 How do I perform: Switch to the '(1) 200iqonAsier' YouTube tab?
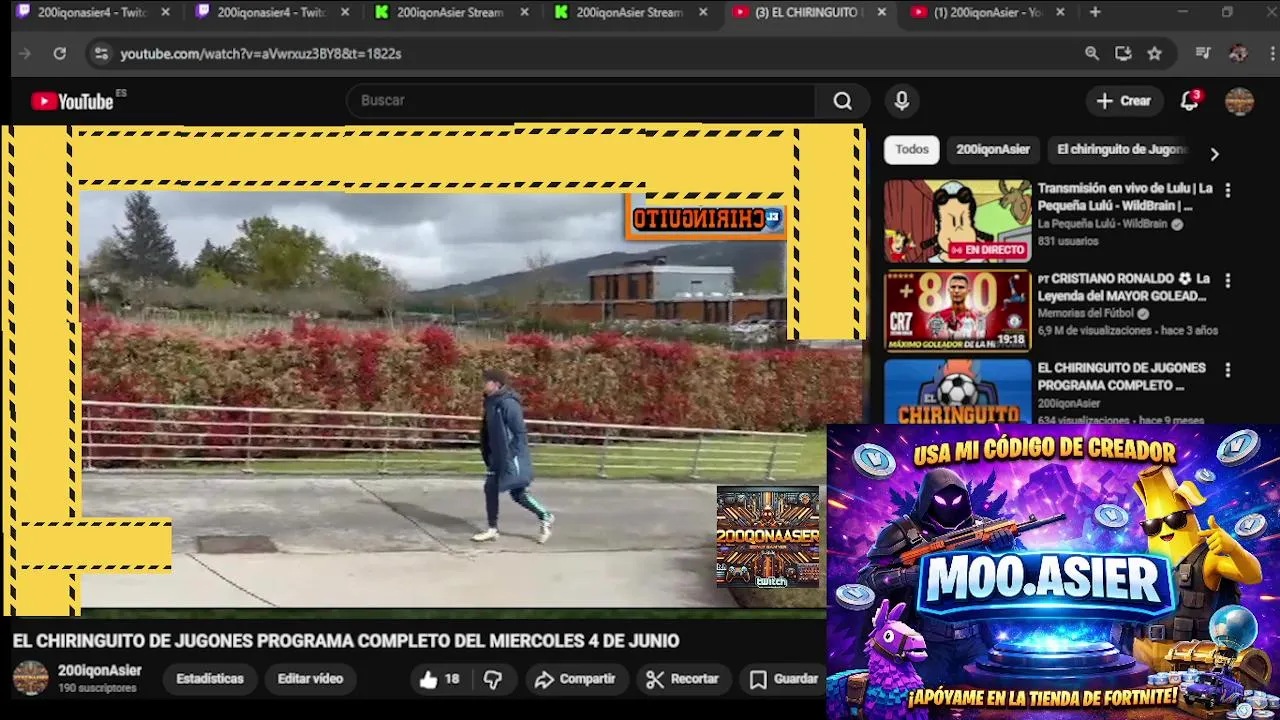[987, 12]
